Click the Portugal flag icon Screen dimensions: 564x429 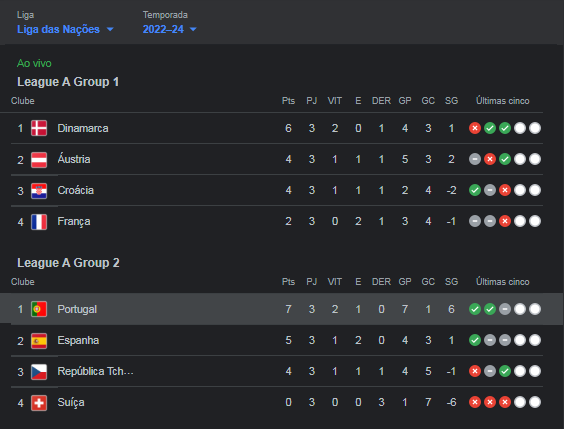coord(39,309)
